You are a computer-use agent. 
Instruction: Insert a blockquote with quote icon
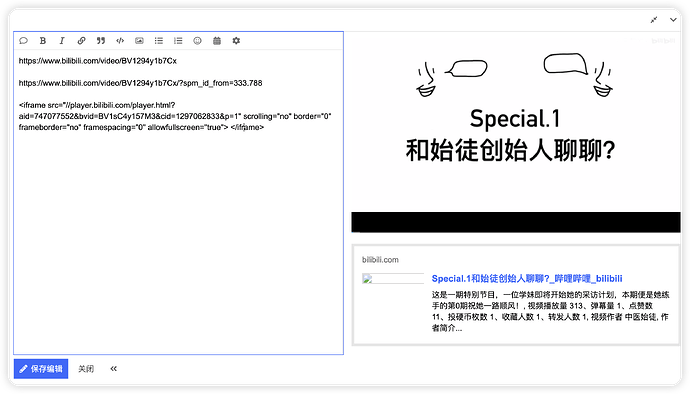pyautogui.click(x=101, y=41)
